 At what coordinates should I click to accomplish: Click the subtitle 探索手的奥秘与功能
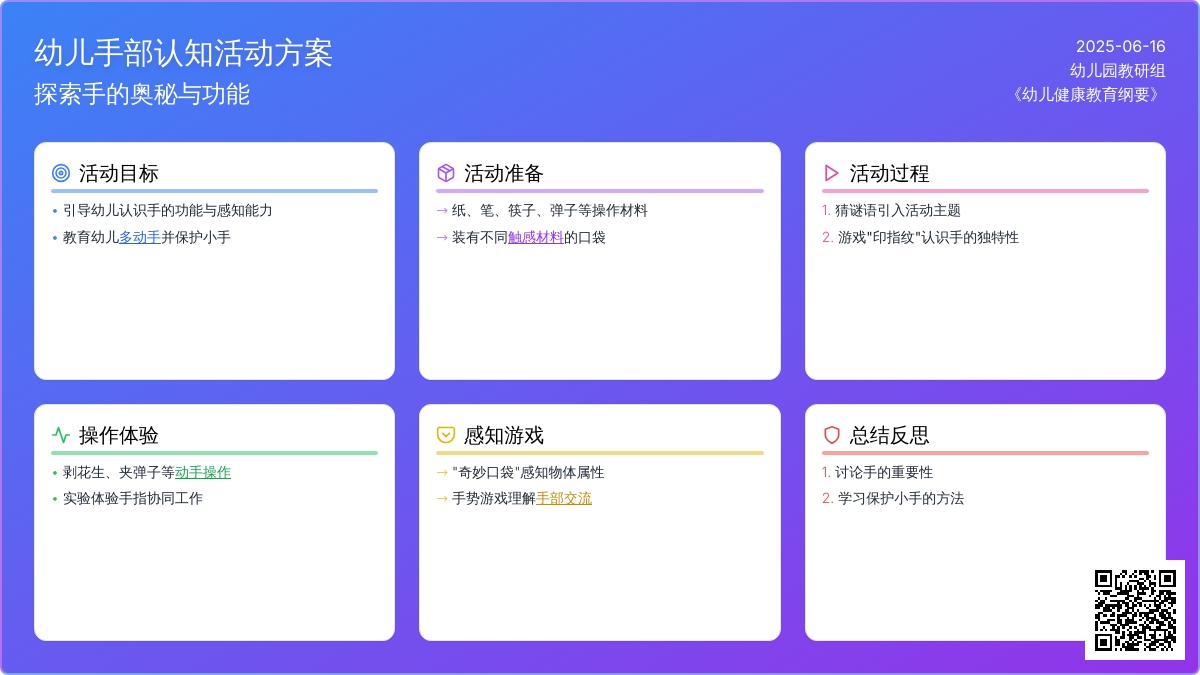[x=142, y=94]
